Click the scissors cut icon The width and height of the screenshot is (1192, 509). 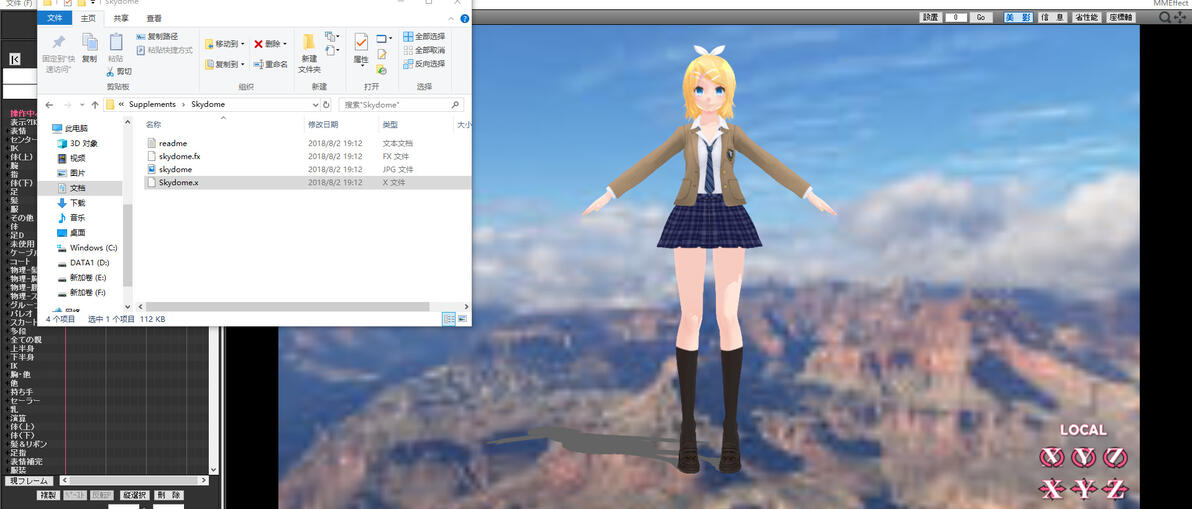click(110, 71)
